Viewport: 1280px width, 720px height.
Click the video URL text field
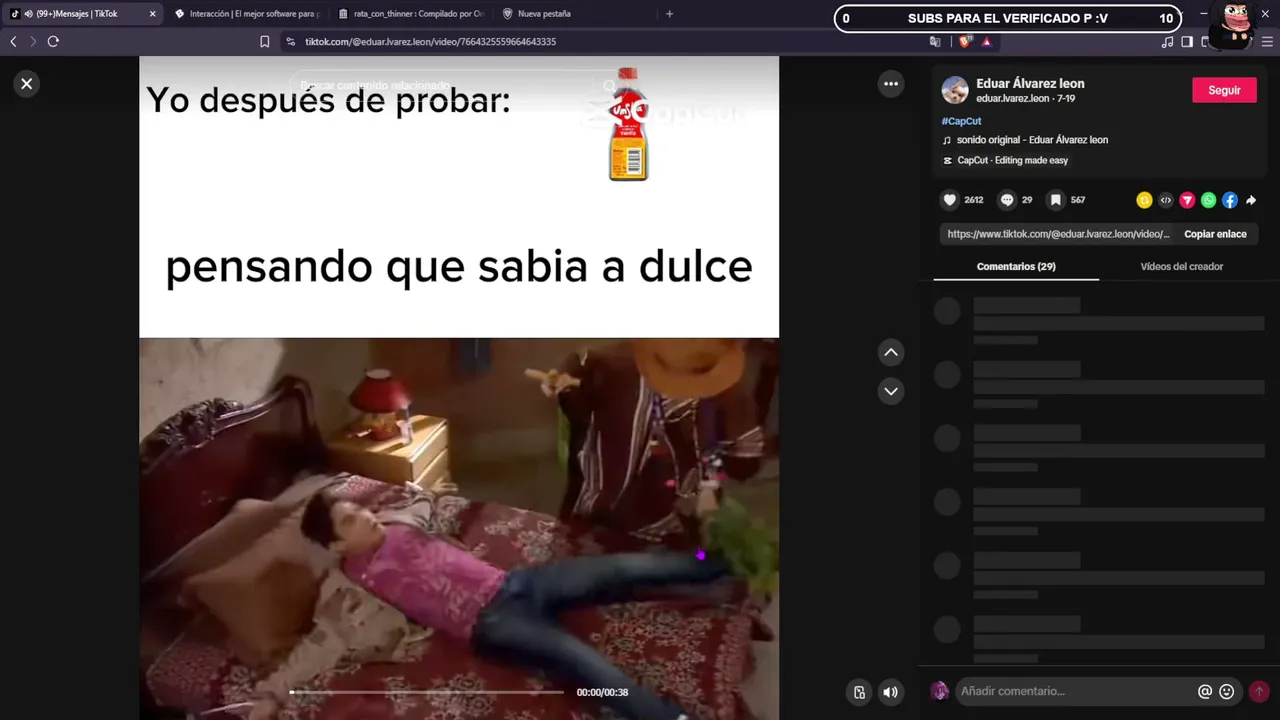click(x=1058, y=234)
